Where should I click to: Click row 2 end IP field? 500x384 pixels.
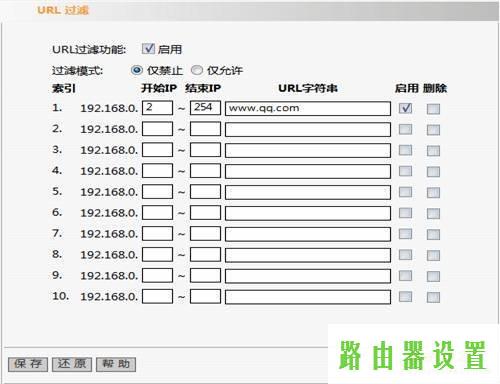coord(205,129)
